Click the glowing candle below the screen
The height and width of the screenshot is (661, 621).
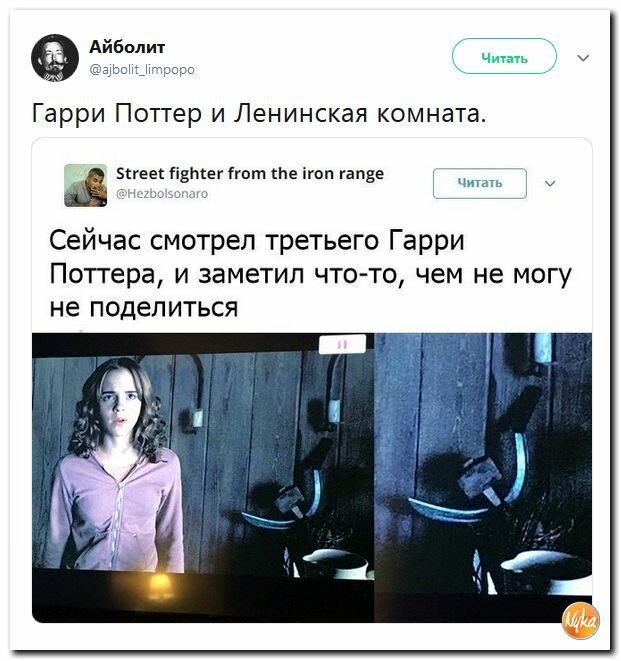pyautogui.click(x=160, y=585)
